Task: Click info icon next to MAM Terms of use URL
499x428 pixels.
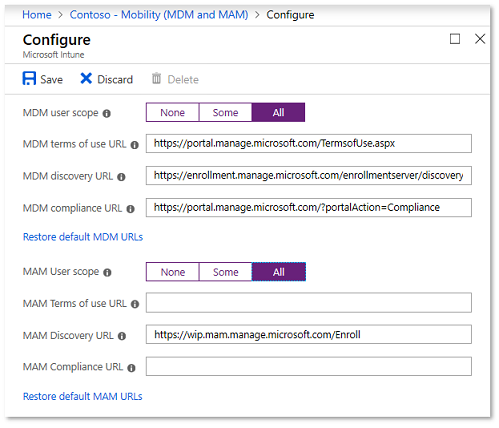Action: coord(135,304)
